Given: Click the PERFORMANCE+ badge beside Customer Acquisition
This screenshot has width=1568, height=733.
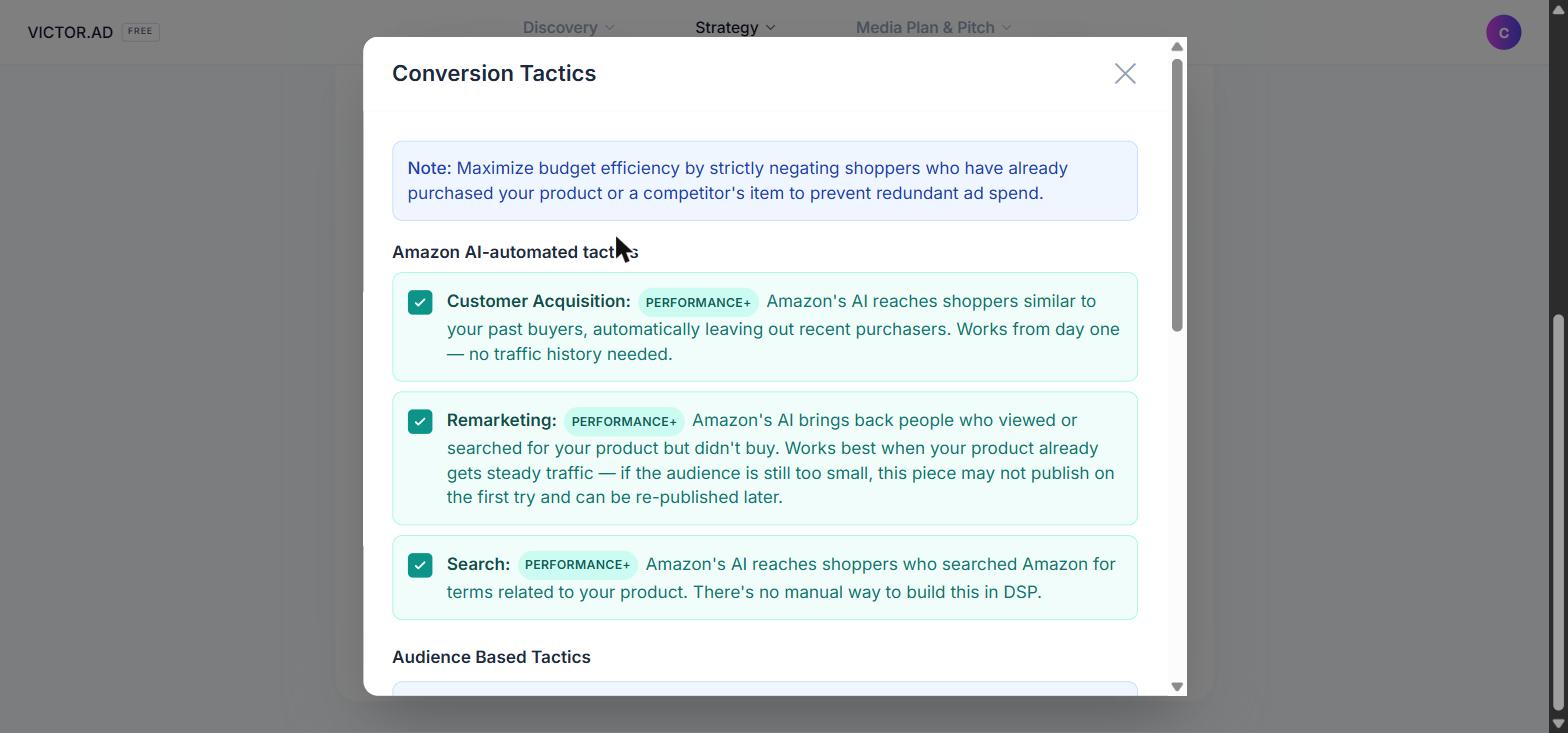Looking at the screenshot, I should coord(698,302).
